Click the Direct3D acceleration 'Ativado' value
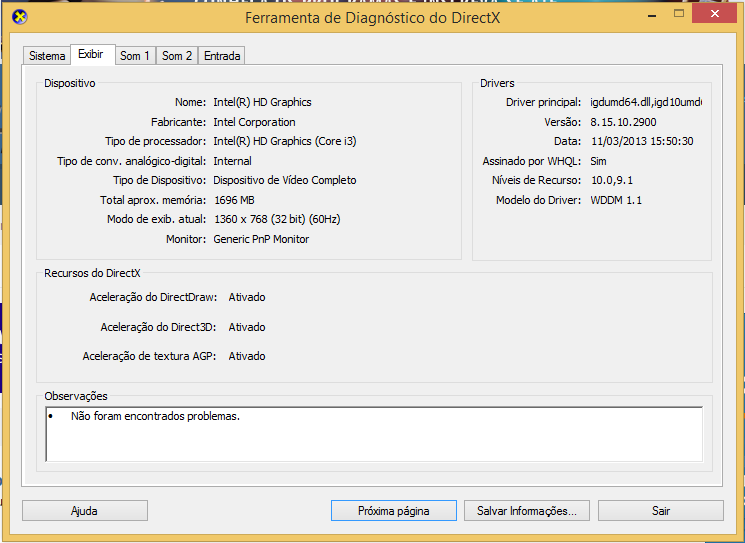This screenshot has height=543, width=745. click(x=247, y=327)
